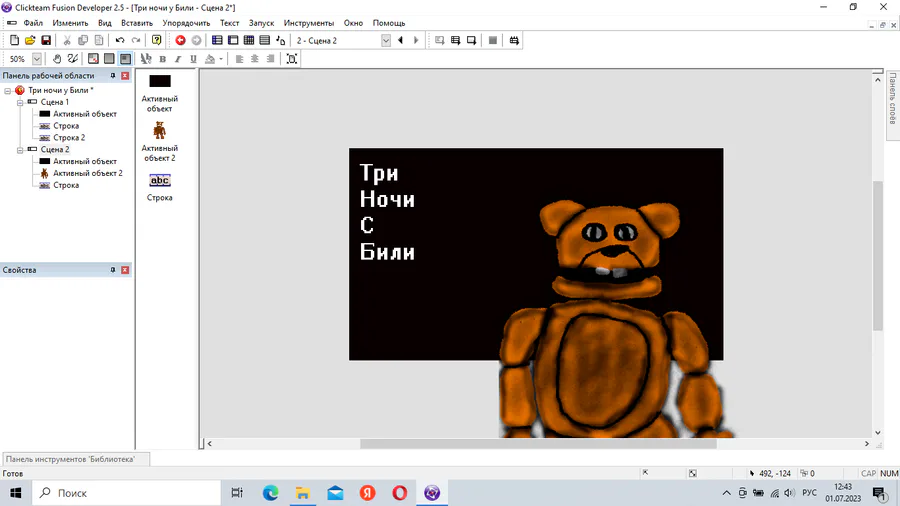The width and height of the screenshot is (900, 506).
Task: Collapse the 'Три ночи у Били' tree root
Action: pyautogui.click(x=7, y=91)
